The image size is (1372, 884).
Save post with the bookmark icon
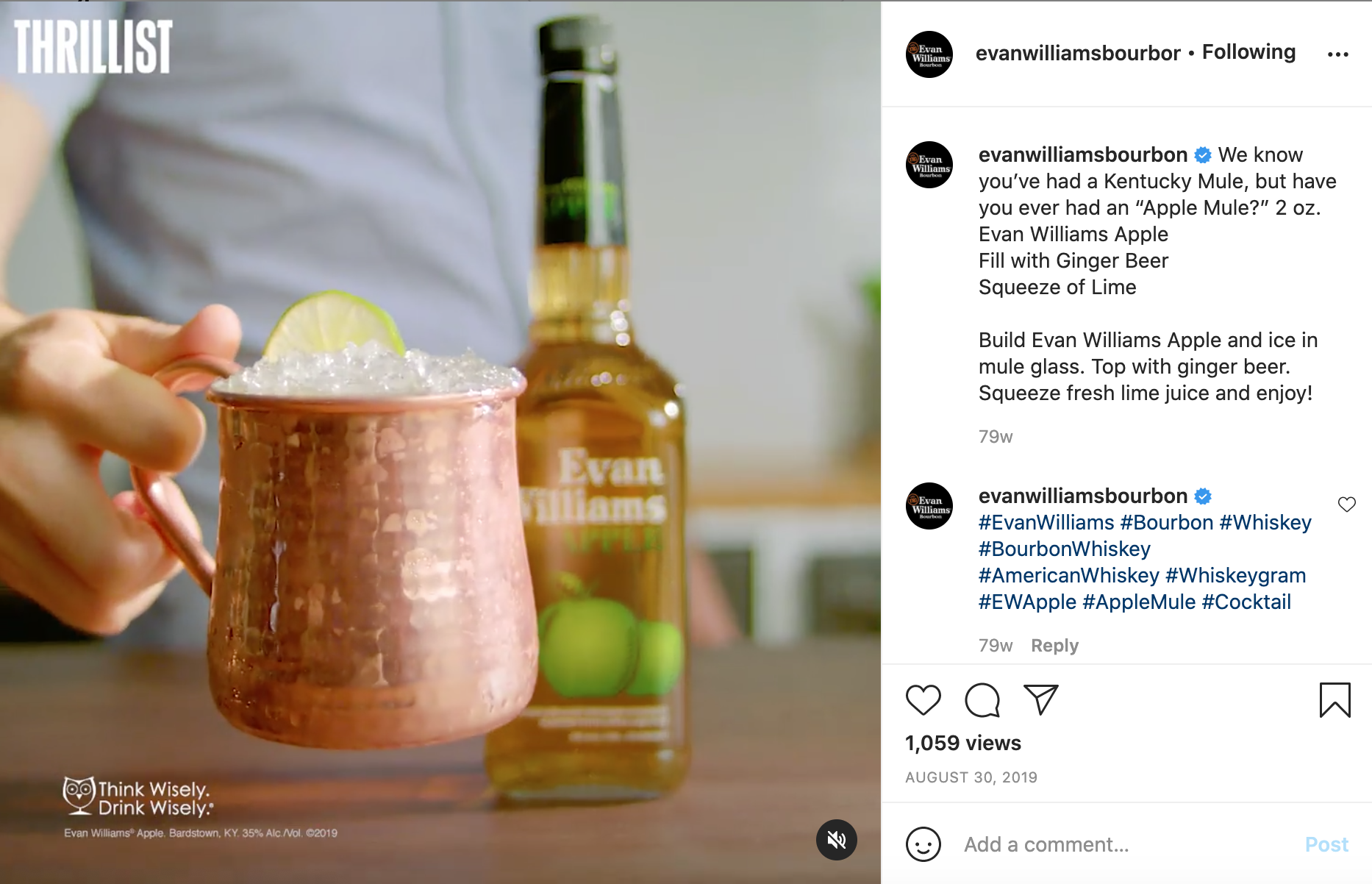(1335, 699)
